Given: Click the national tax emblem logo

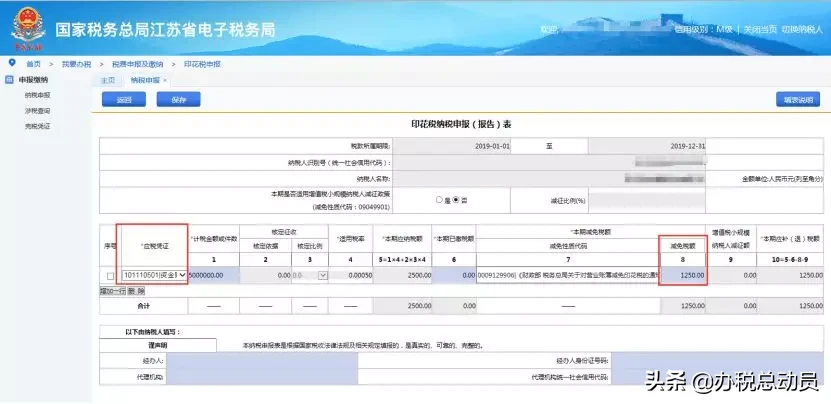Looking at the screenshot, I should click(x=28, y=29).
